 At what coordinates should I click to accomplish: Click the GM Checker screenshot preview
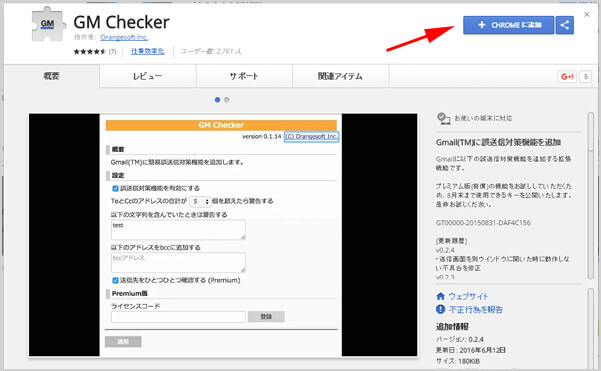223,235
